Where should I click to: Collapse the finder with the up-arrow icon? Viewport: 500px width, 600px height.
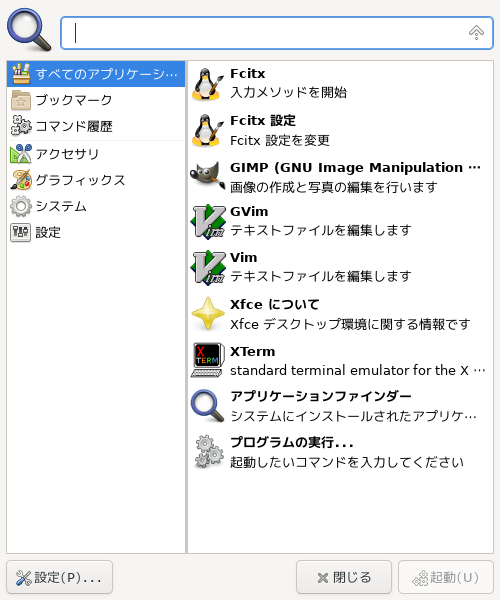(476, 33)
